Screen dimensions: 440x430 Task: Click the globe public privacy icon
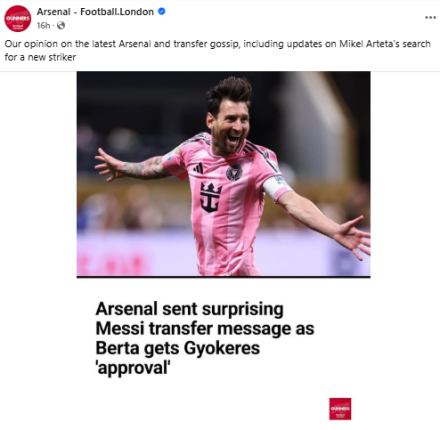click(61, 25)
